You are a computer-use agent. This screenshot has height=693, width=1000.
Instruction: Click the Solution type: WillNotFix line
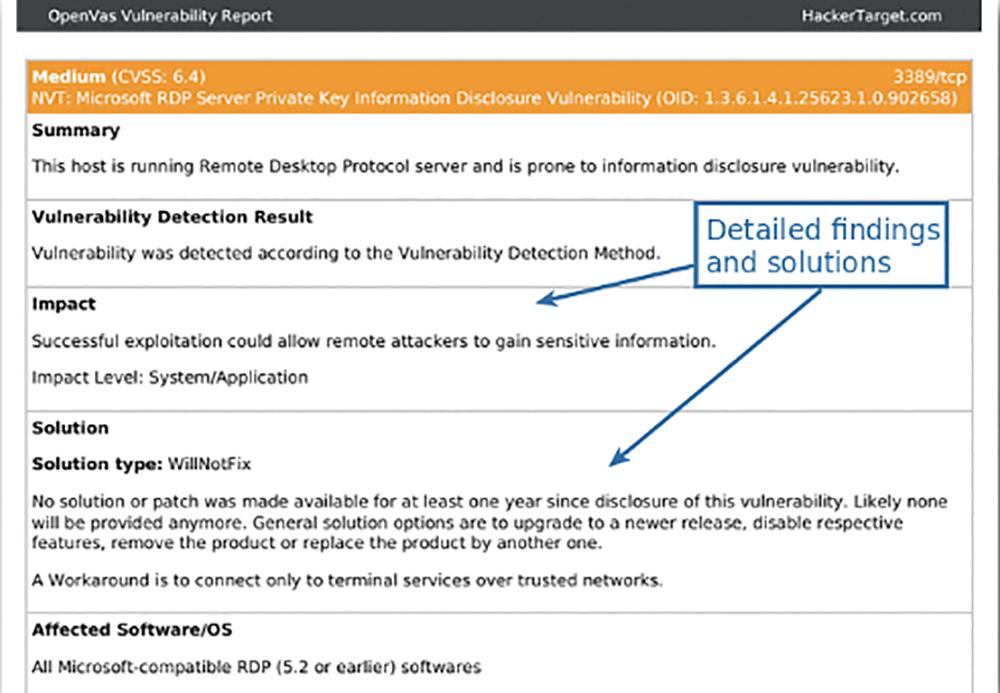coord(142,464)
